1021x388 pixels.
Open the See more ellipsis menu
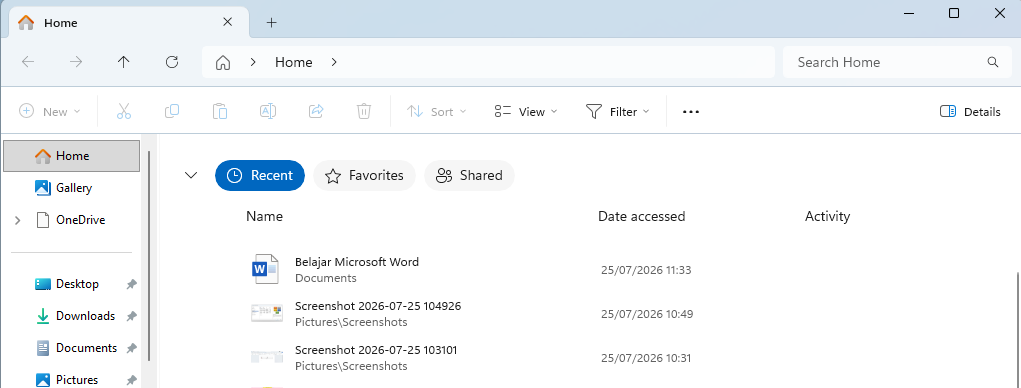[691, 112]
